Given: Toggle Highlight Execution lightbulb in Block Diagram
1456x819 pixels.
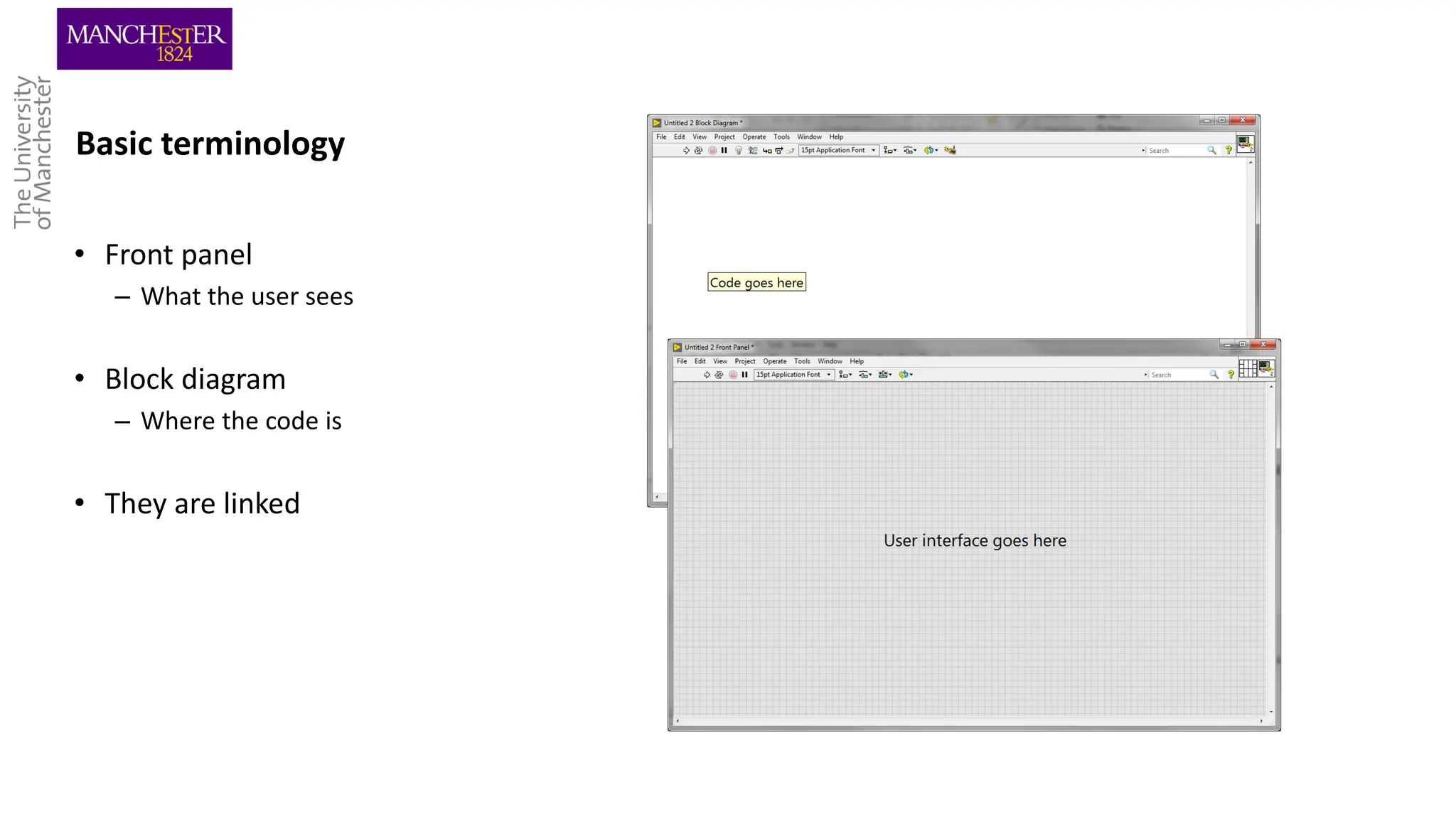Looking at the screenshot, I should pos(739,150).
